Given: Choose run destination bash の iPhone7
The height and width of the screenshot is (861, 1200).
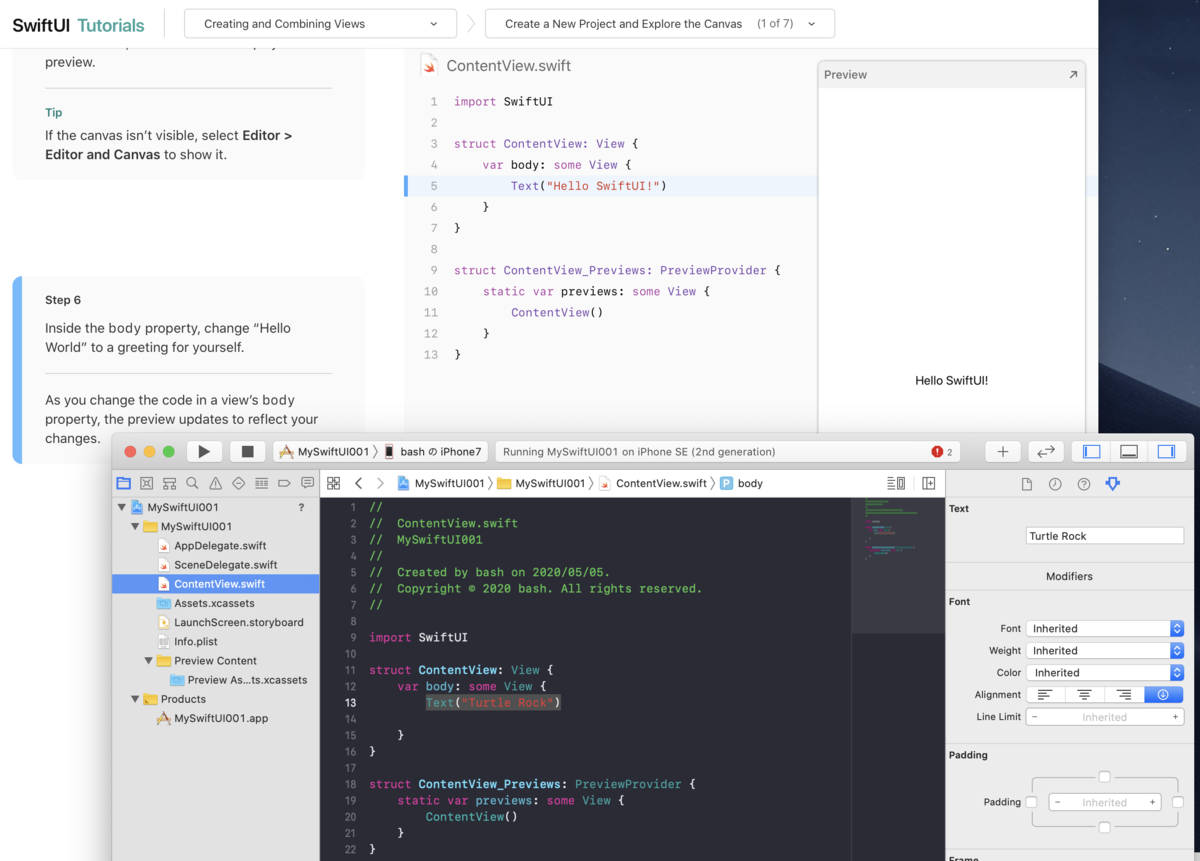Looking at the screenshot, I should pos(433,452).
